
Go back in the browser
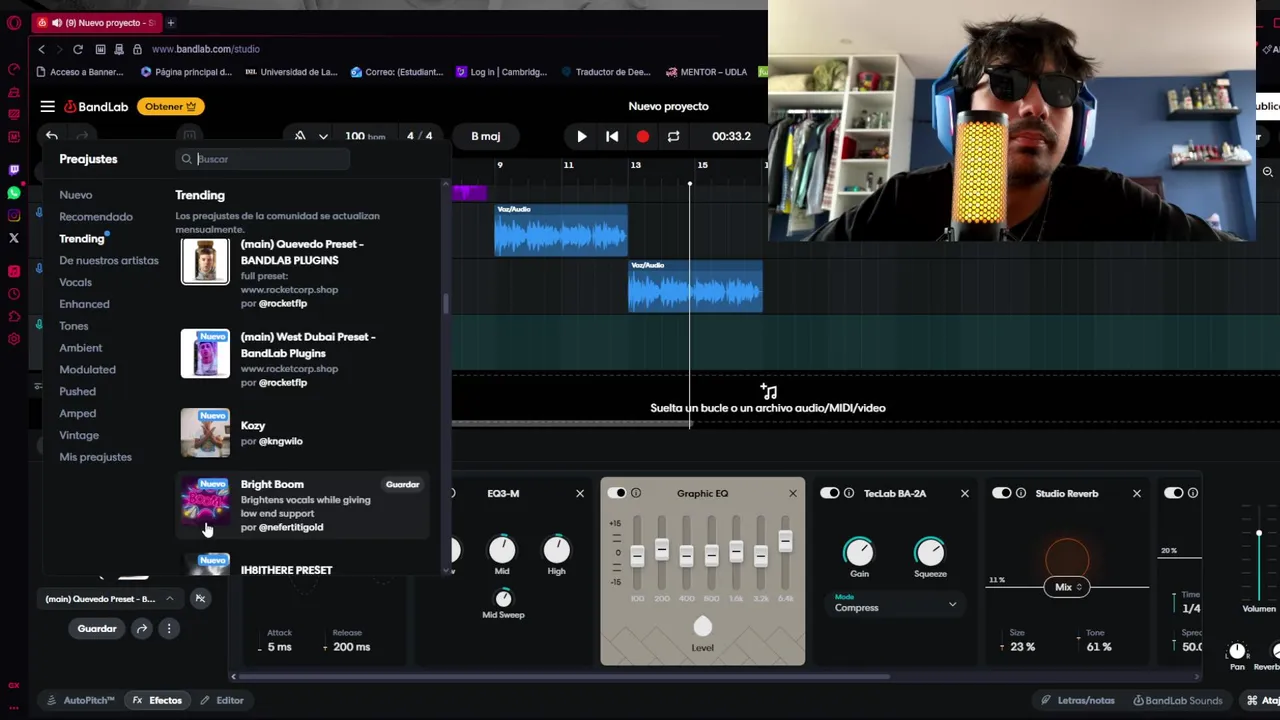(x=41, y=49)
